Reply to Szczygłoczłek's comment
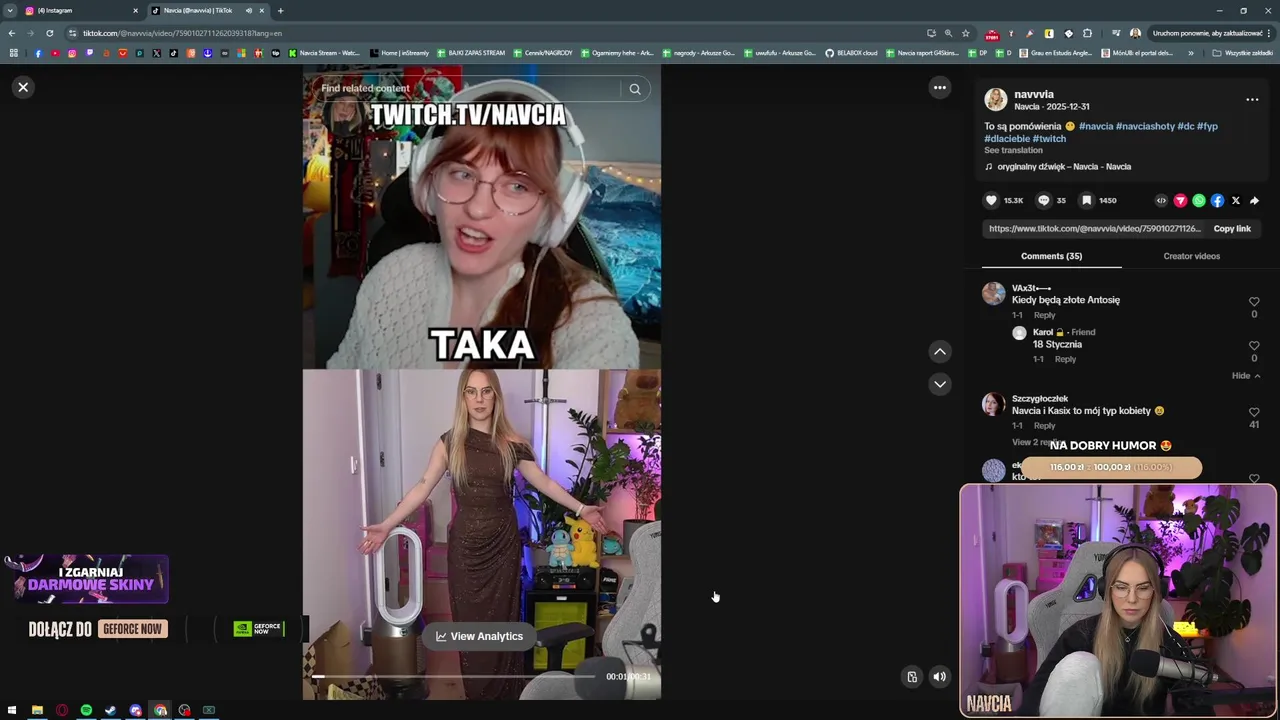This screenshot has height=720, width=1280. point(1044,426)
